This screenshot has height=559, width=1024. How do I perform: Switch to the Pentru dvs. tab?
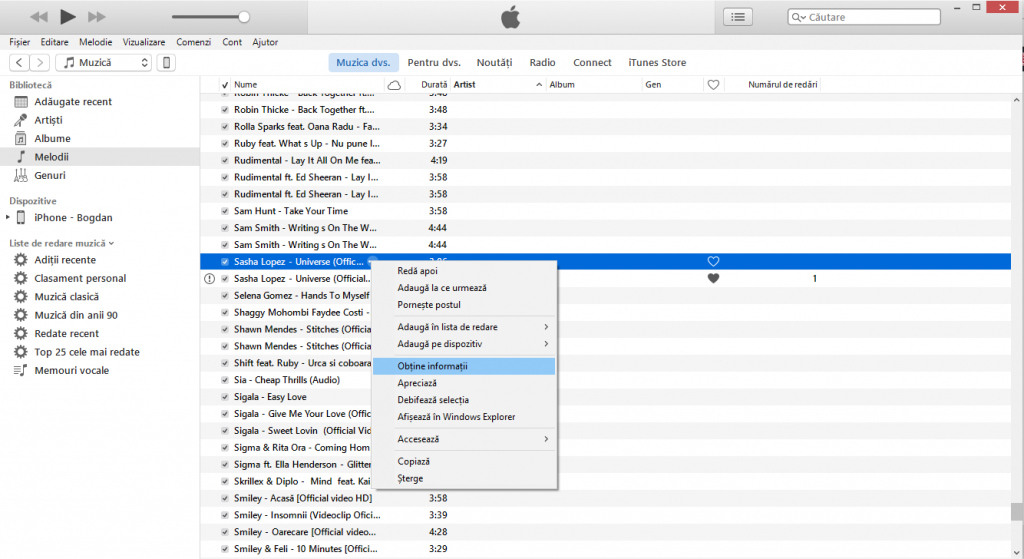(434, 63)
